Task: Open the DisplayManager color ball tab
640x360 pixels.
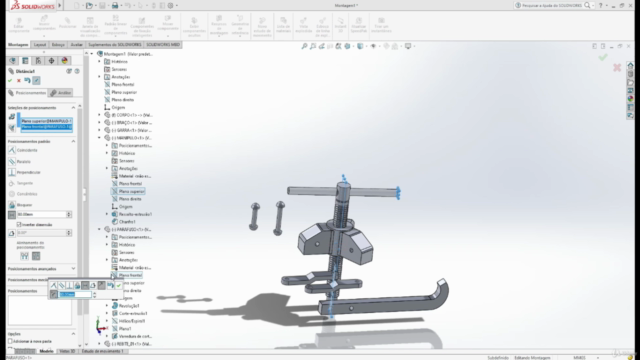Action: (64, 61)
